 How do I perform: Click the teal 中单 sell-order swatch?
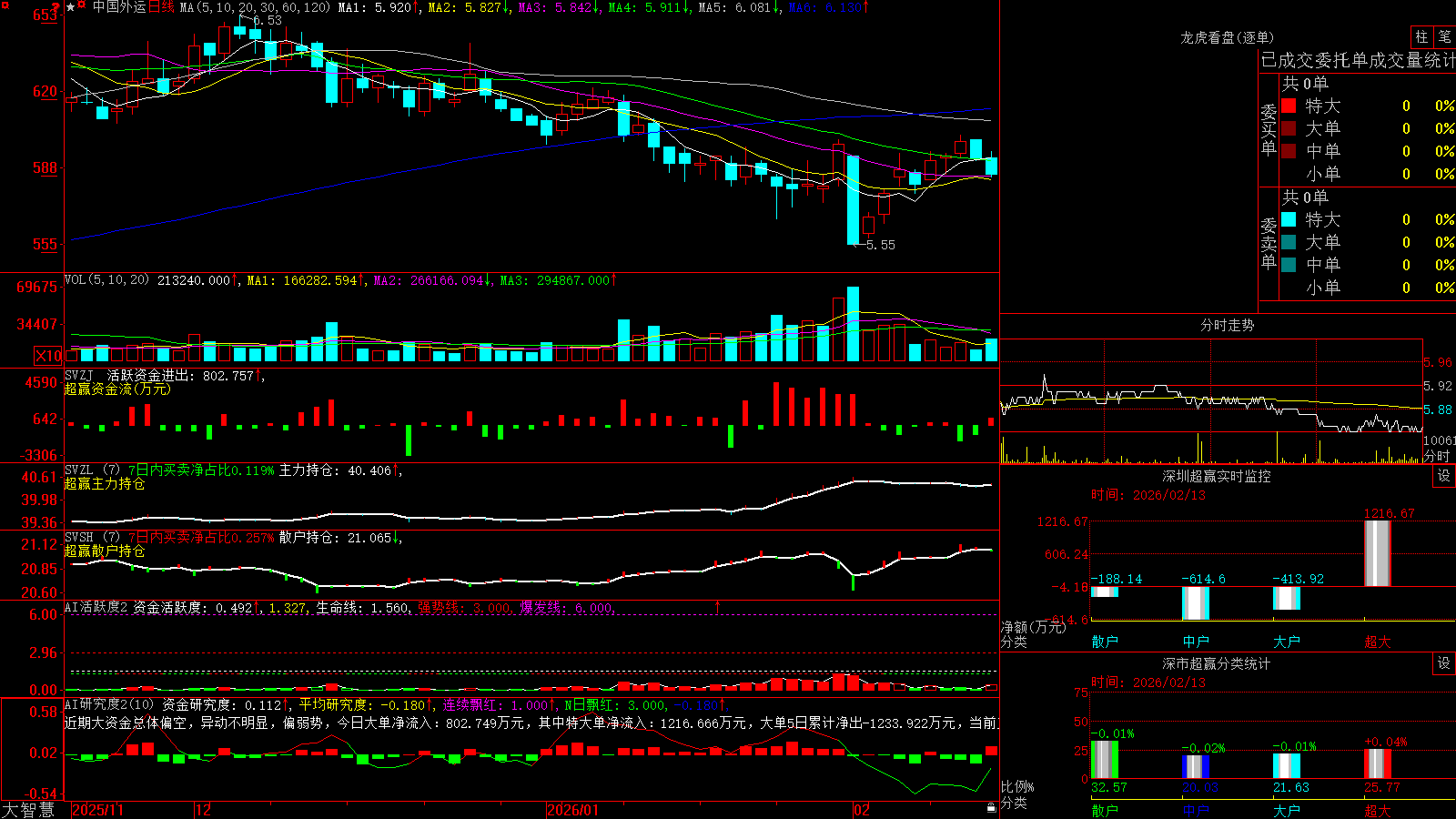(x=1289, y=265)
